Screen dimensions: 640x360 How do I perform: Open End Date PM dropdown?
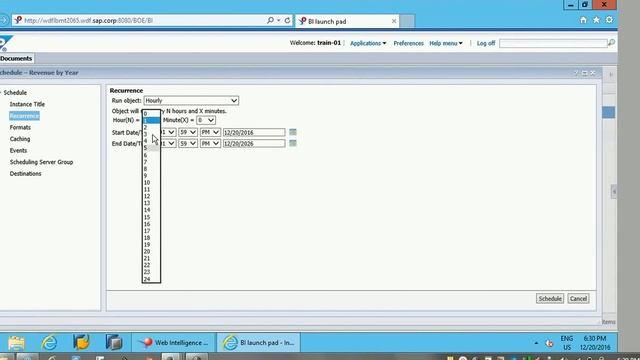click(x=210, y=143)
